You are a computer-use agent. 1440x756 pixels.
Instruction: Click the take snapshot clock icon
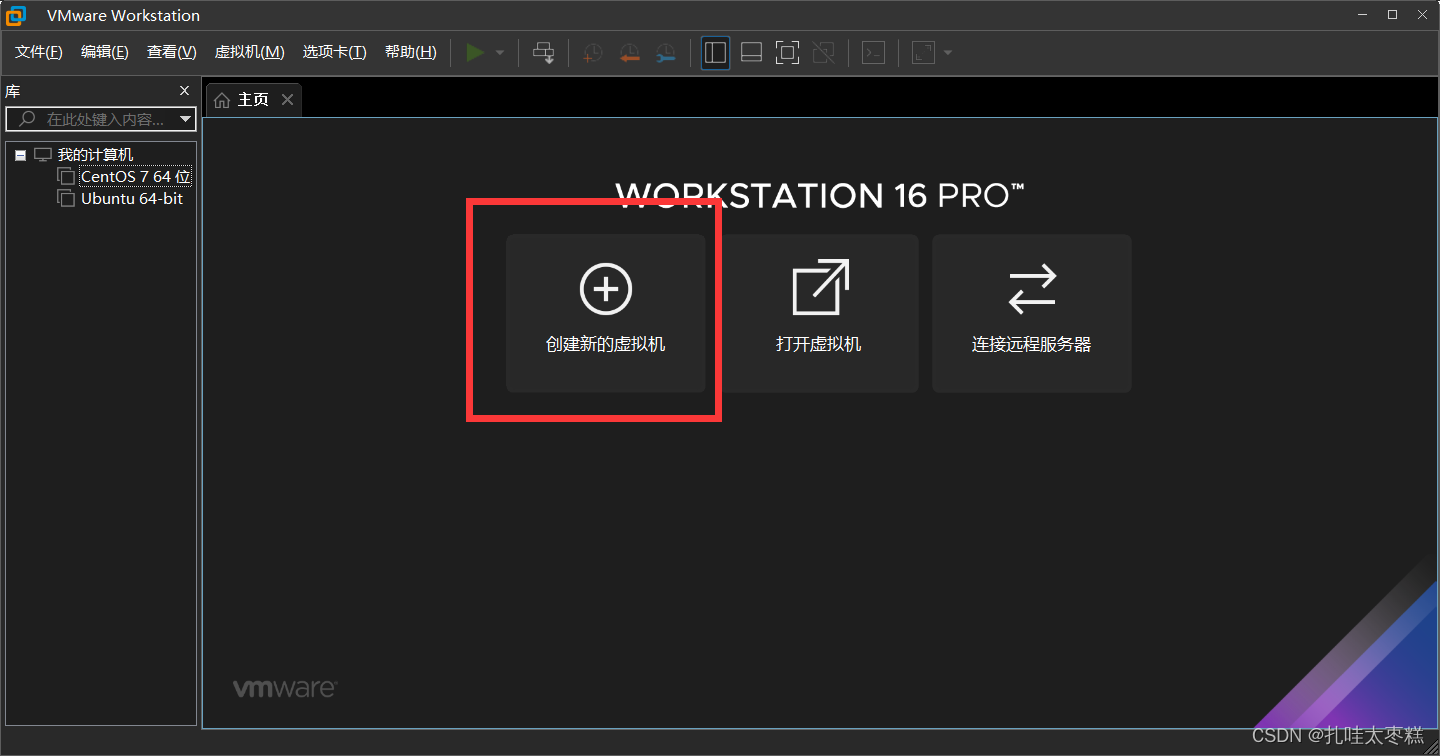(593, 53)
